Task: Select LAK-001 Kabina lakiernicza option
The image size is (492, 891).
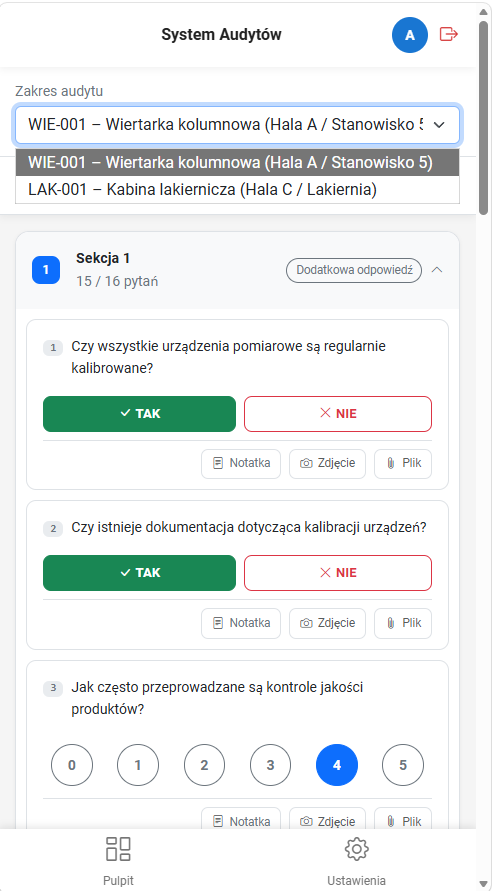Action: point(237,190)
